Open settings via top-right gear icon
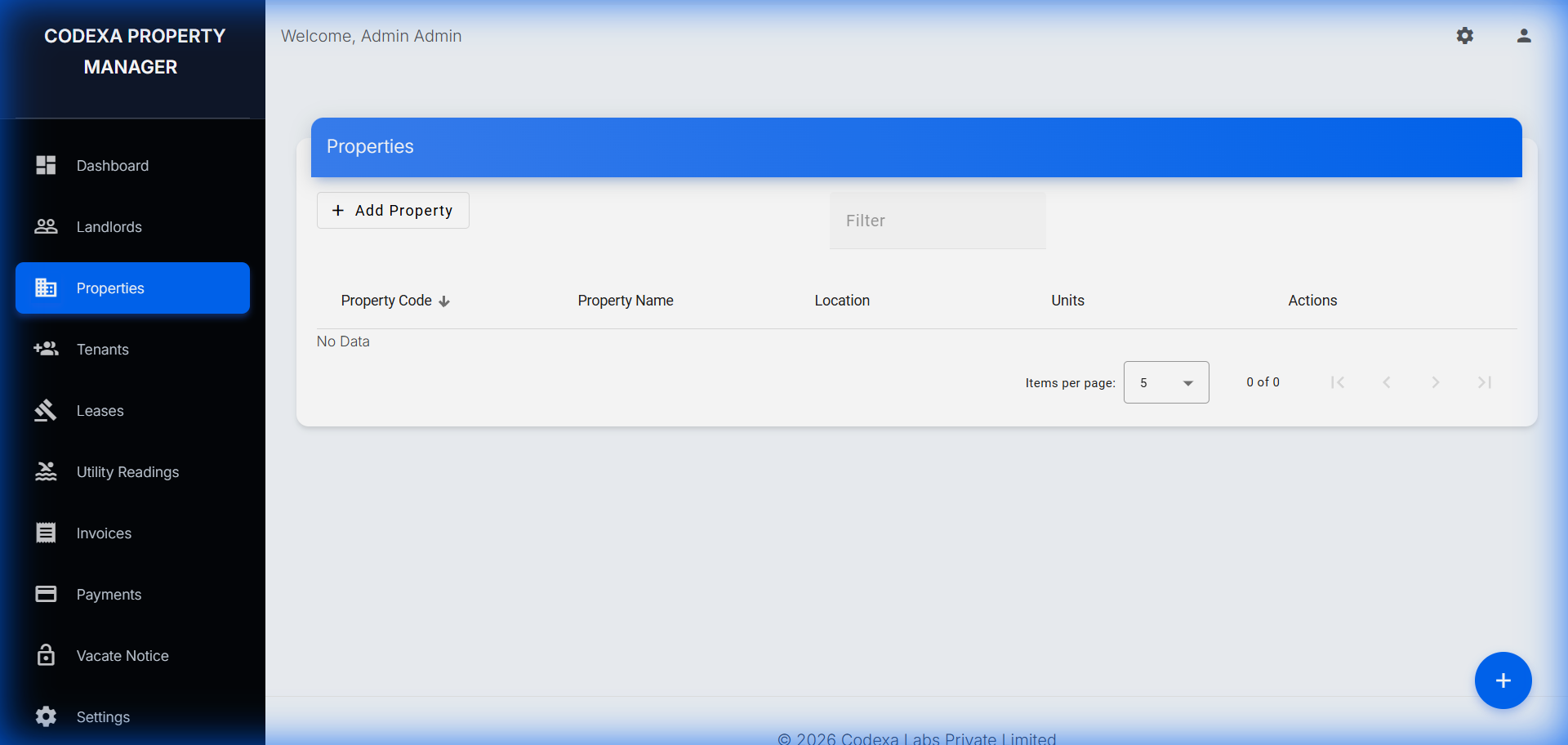The height and width of the screenshot is (745, 1568). (1464, 36)
